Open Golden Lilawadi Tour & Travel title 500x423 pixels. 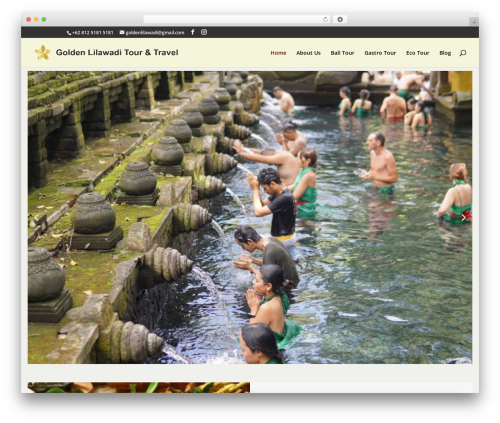click(117, 52)
